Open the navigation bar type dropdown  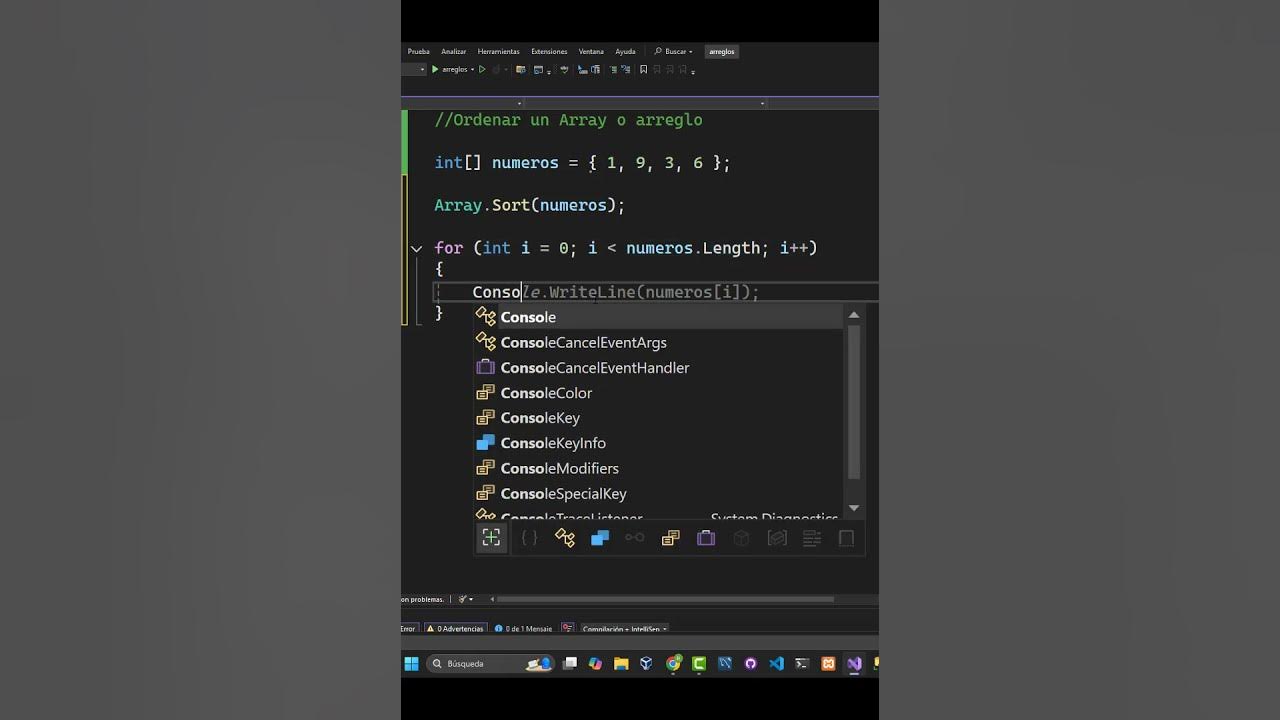pyautogui.click(x=519, y=103)
